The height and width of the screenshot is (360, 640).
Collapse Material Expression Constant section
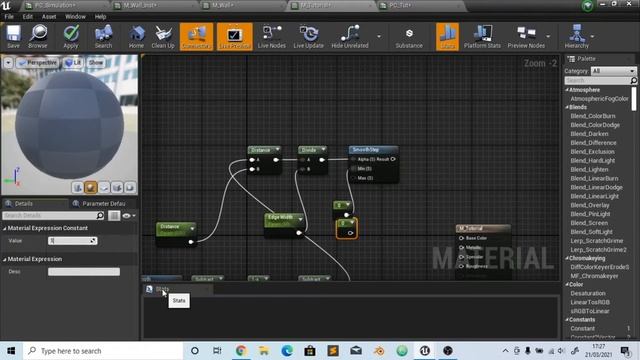click(x=5, y=228)
